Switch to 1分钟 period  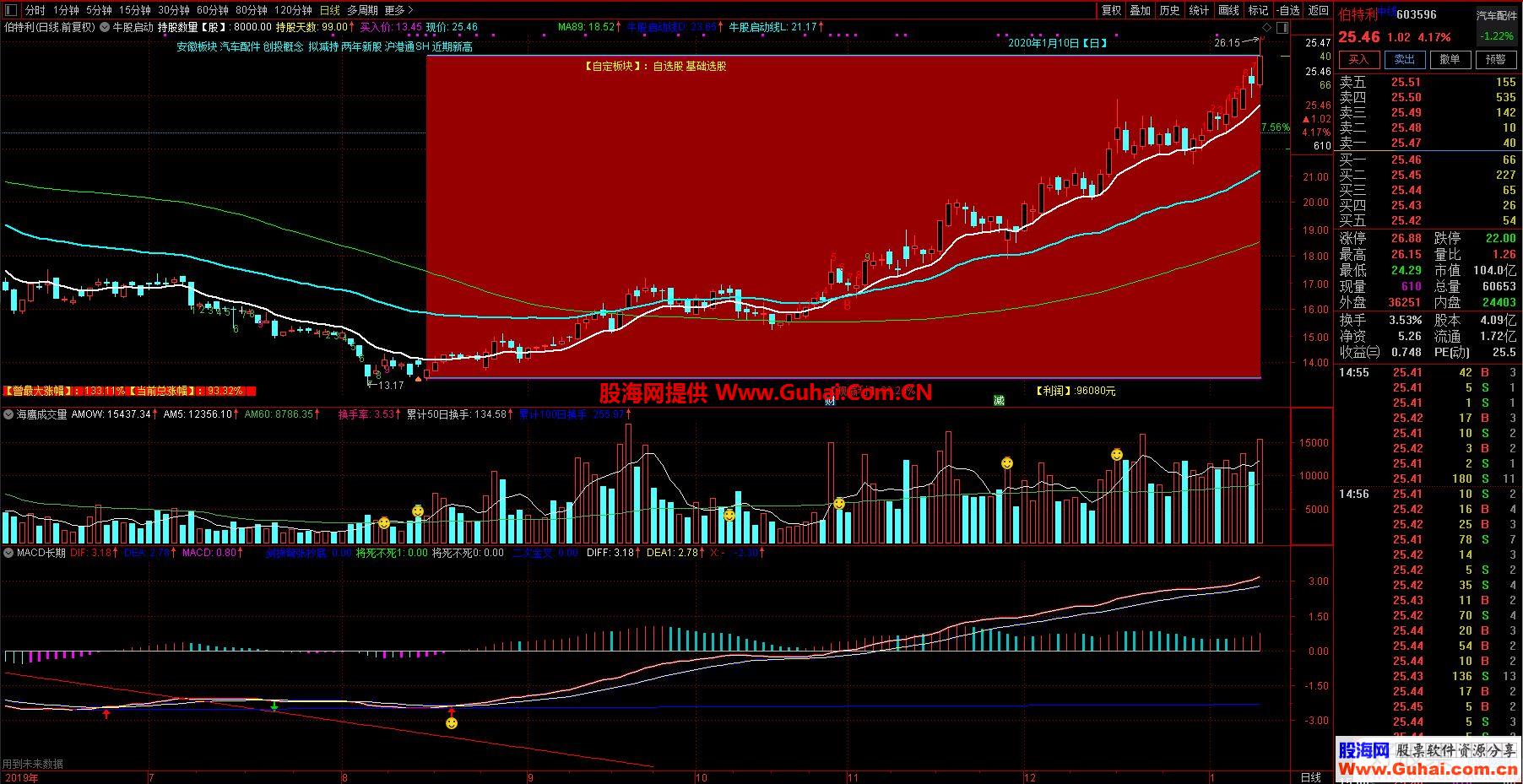point(65,10)
